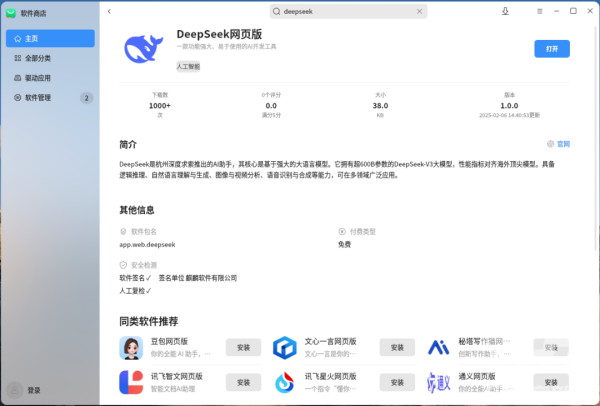
Task: Click the 软件管理 badge showing 2
Action: [x=86, y=98]
